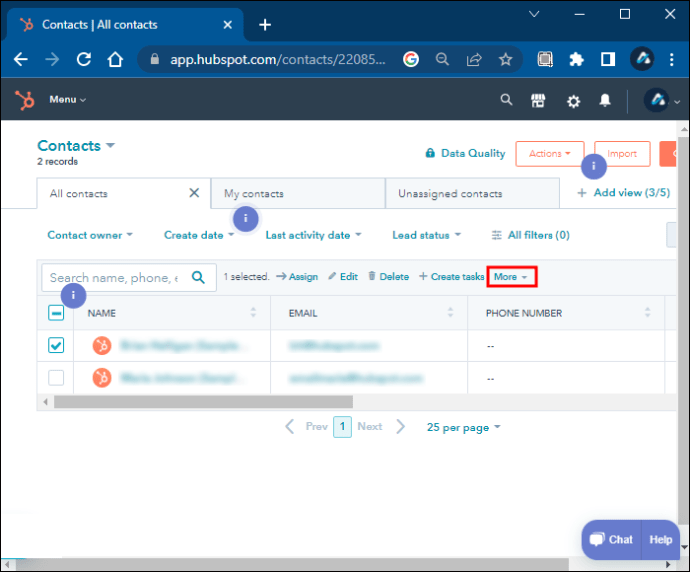Screen dimensions: 690x572
Task: Expand the More dropdown
Action: (512, 277)
